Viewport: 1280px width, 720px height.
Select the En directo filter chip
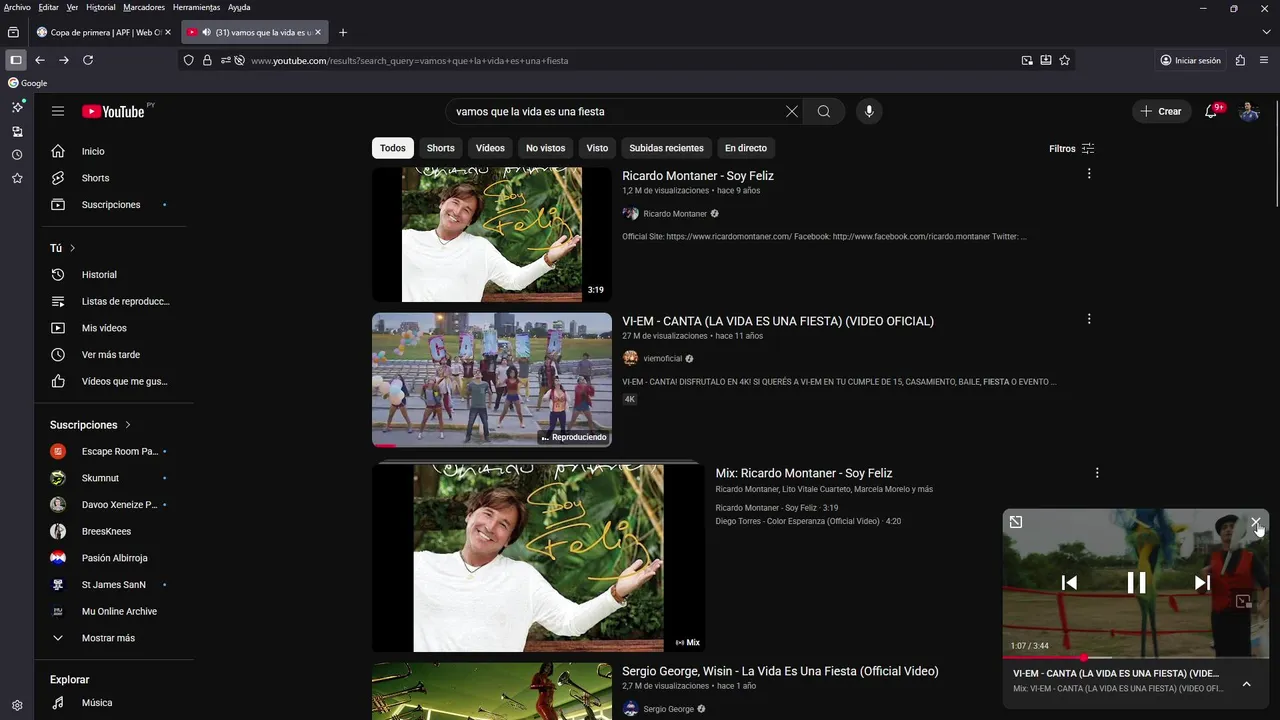click(x=746, y=148)
